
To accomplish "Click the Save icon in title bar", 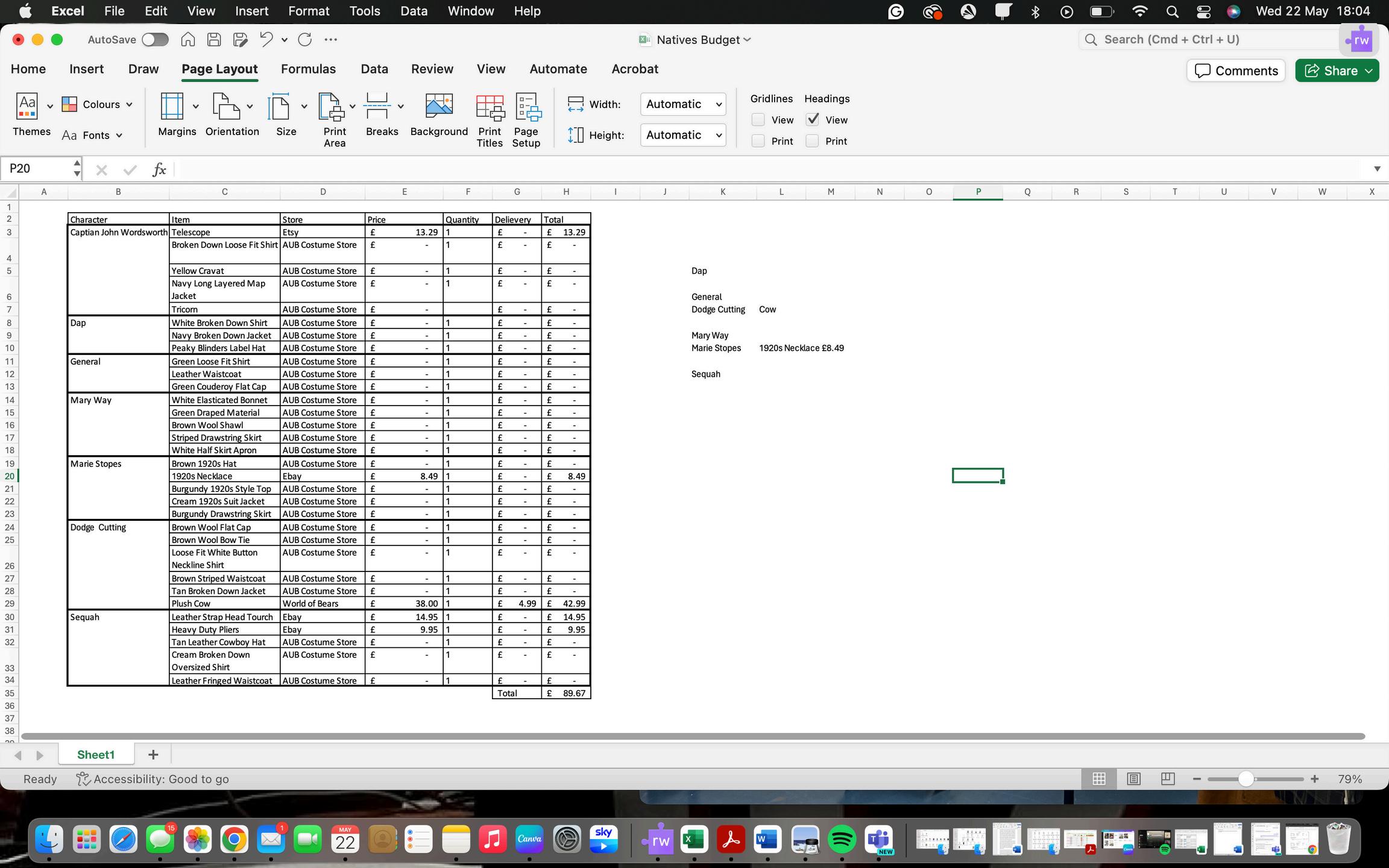I will (214, 40).
